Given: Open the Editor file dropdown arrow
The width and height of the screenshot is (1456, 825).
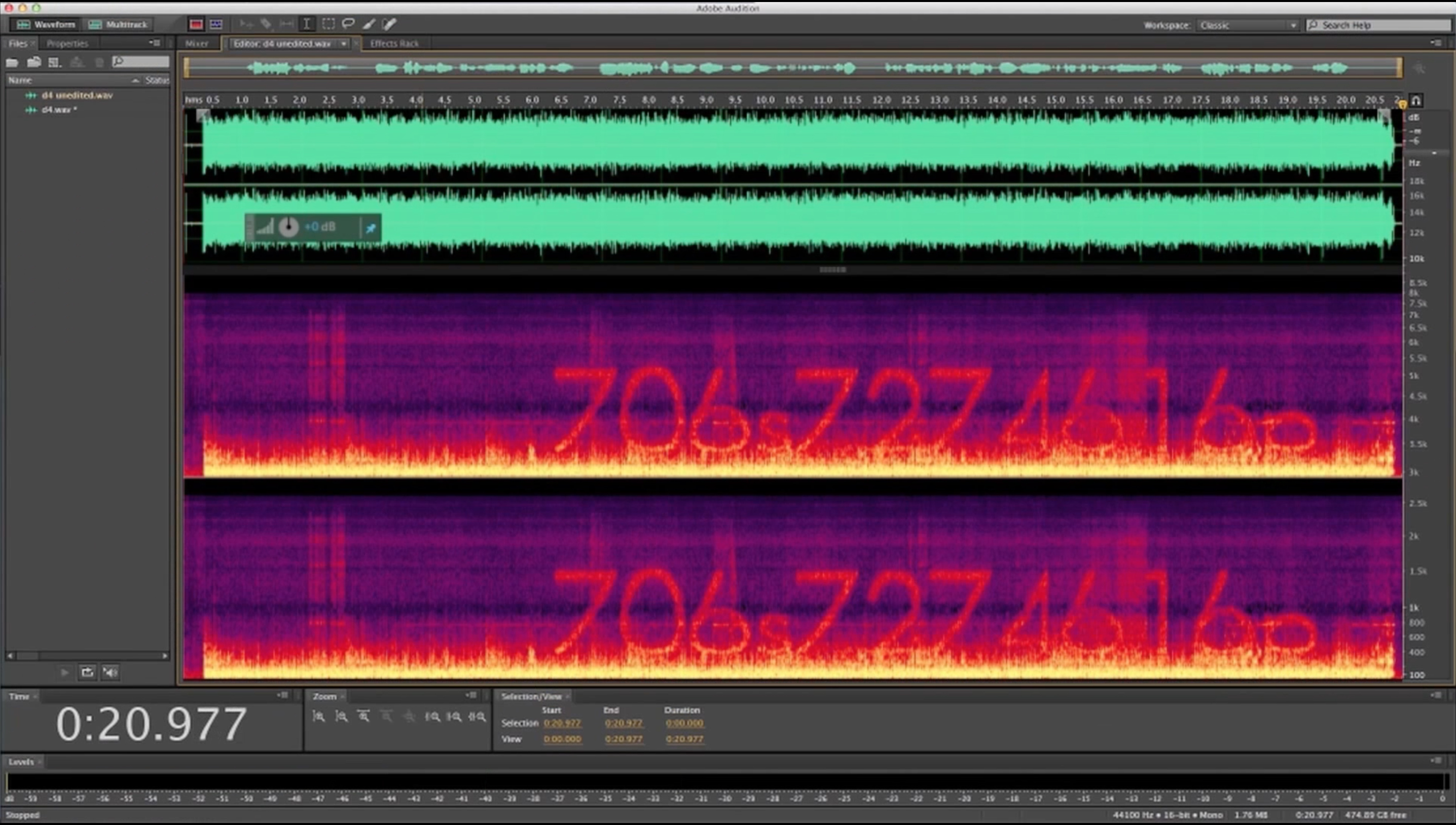Looking at the screenshot, I should pos(343,44).
